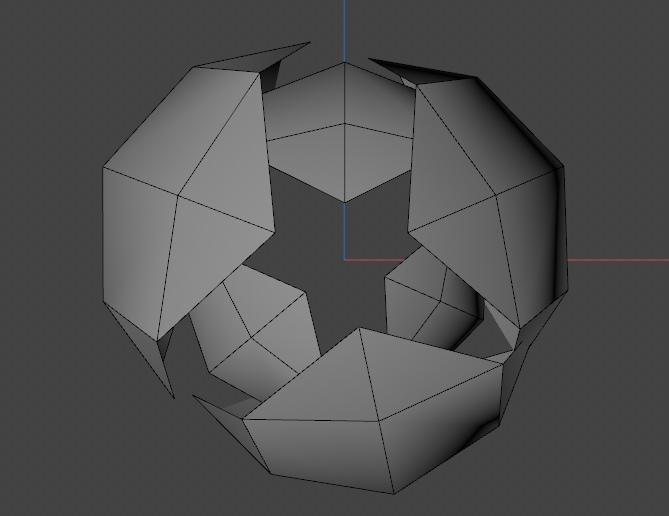Click the center vertex of the upper-left panel

tap(178, 195)
